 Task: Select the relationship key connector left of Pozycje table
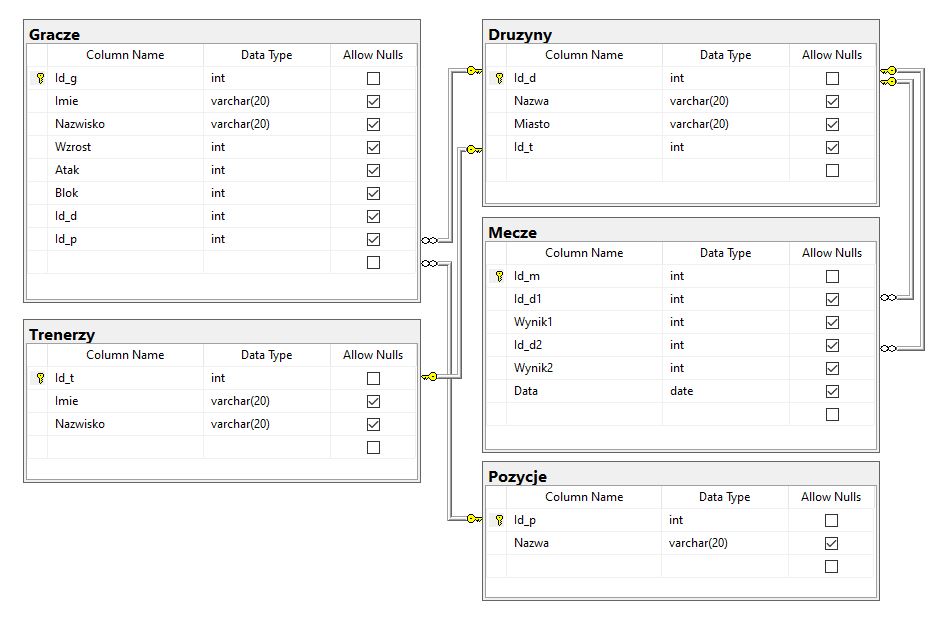pos(473,518)
